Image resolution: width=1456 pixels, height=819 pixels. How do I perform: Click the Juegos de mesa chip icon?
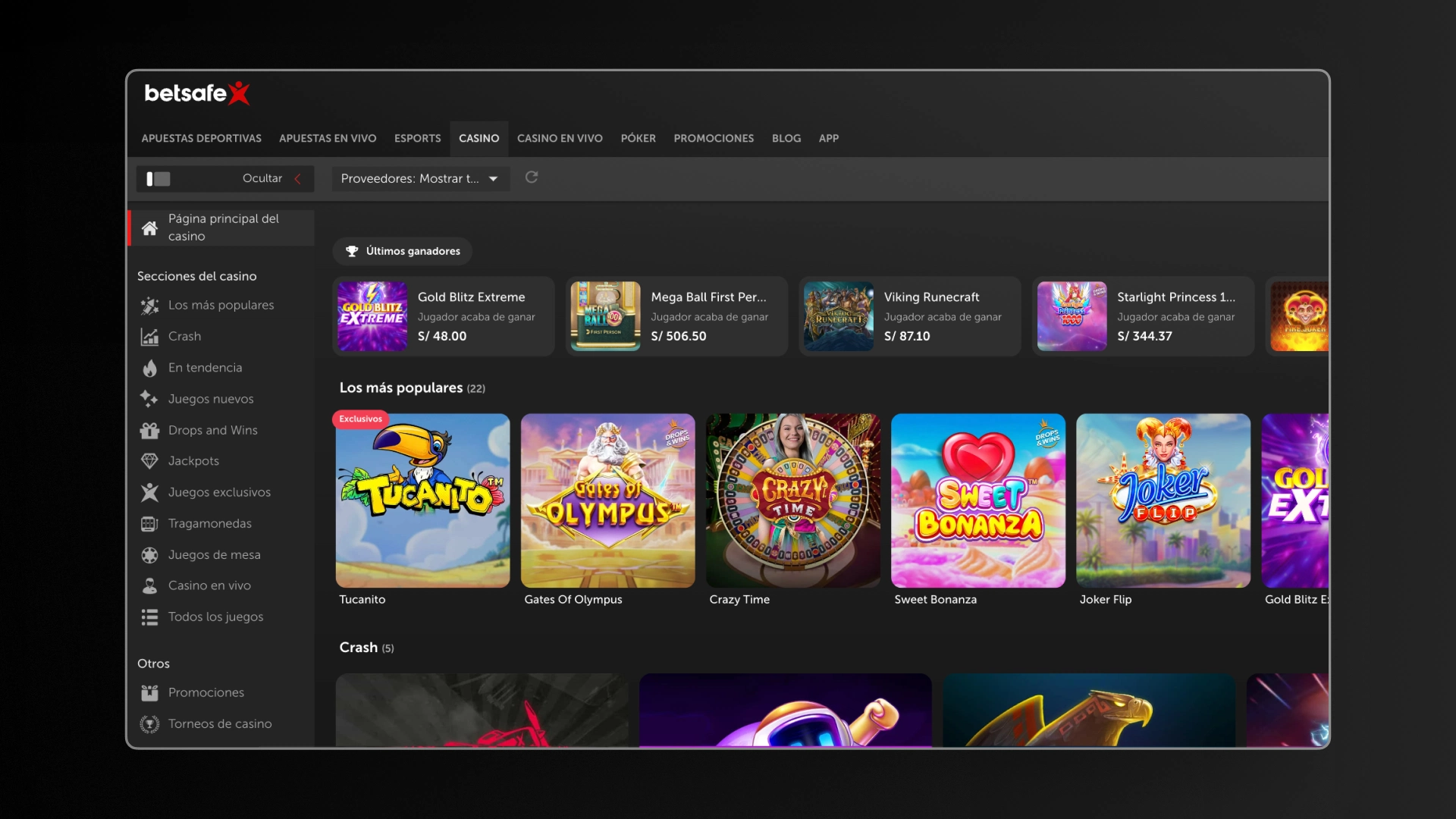[x=149, y=555]
